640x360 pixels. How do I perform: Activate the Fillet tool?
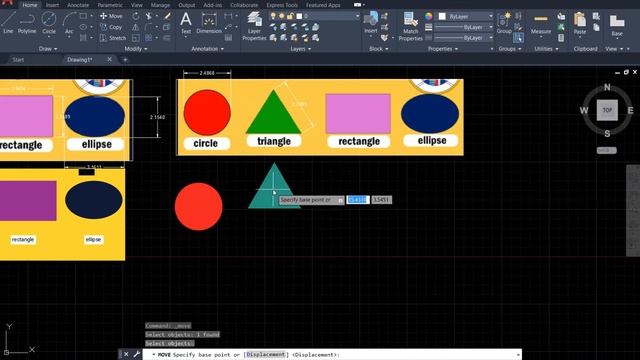point(149,27)
